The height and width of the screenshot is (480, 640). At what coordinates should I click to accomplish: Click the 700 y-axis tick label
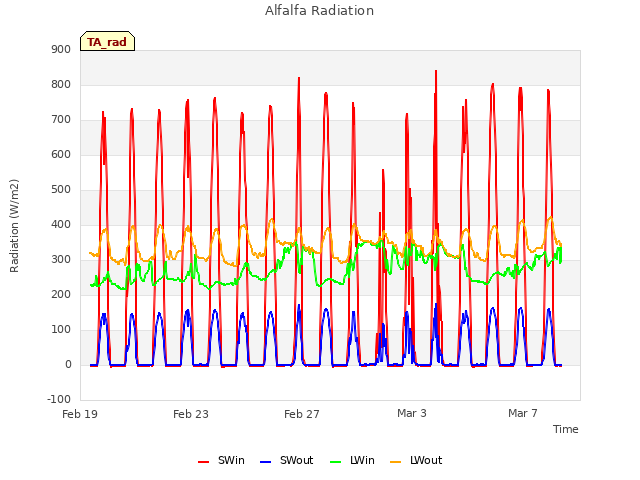coord(61,120)
